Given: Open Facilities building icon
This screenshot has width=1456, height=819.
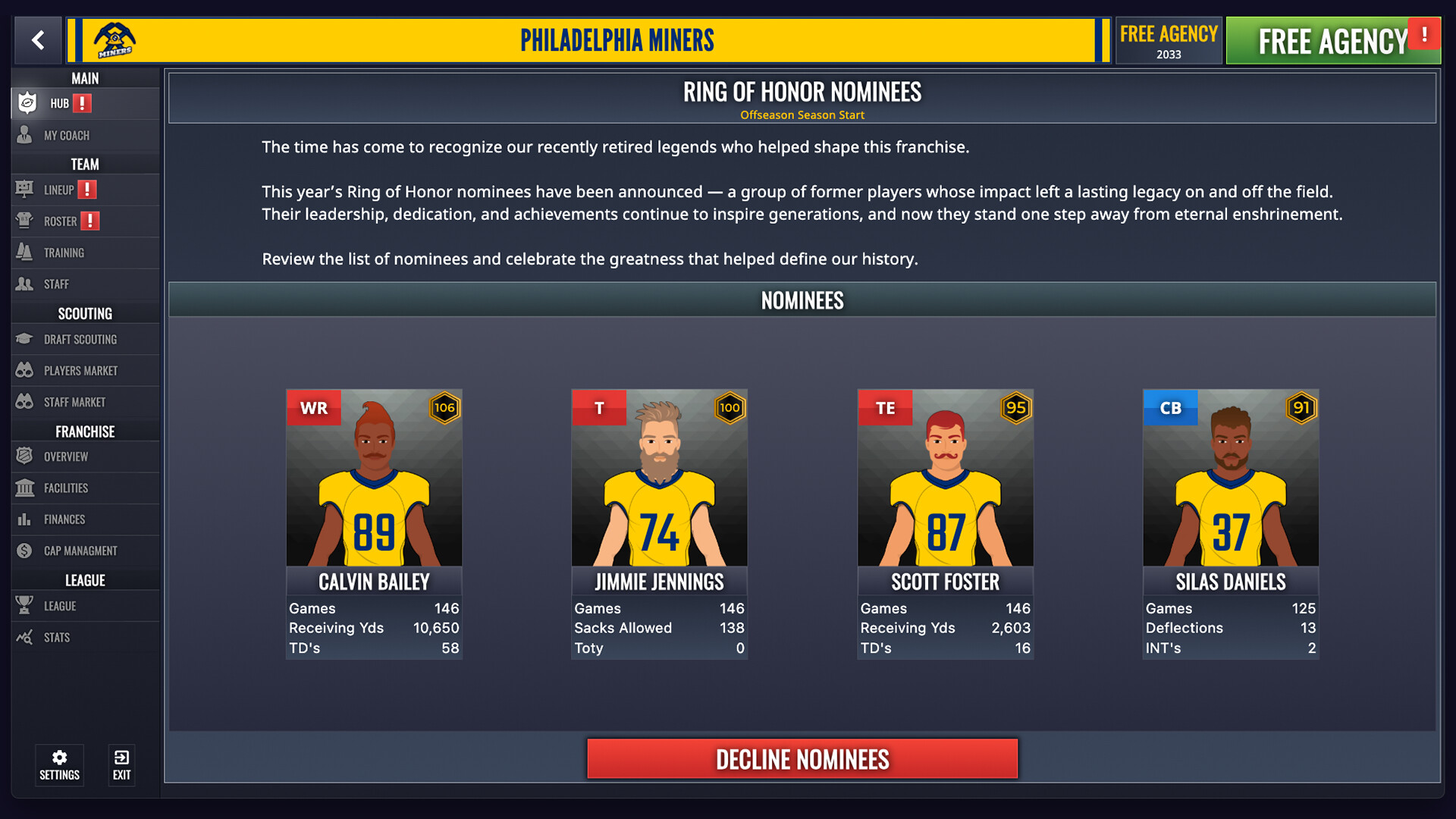Looking at the screenshot, I should [24, 488].
